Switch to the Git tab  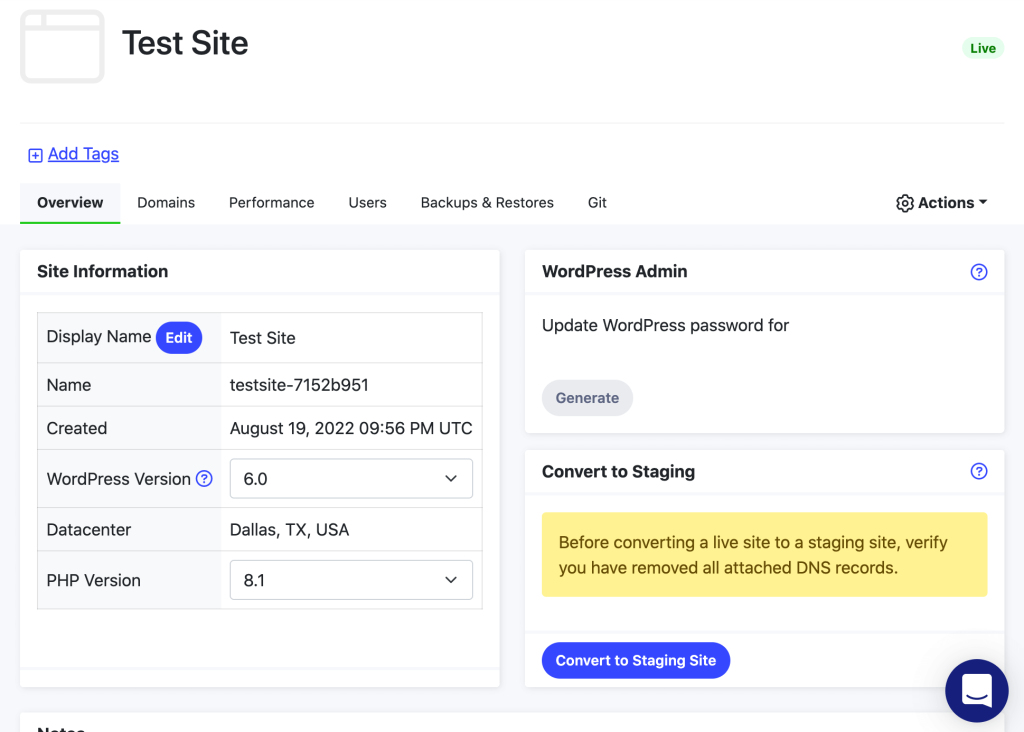(x=597, y=203)
